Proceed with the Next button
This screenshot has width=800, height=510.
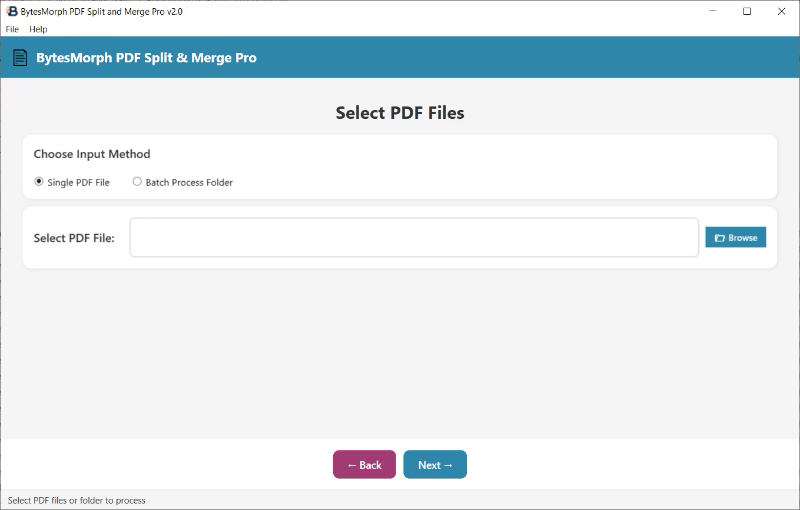tap(435, 465)
